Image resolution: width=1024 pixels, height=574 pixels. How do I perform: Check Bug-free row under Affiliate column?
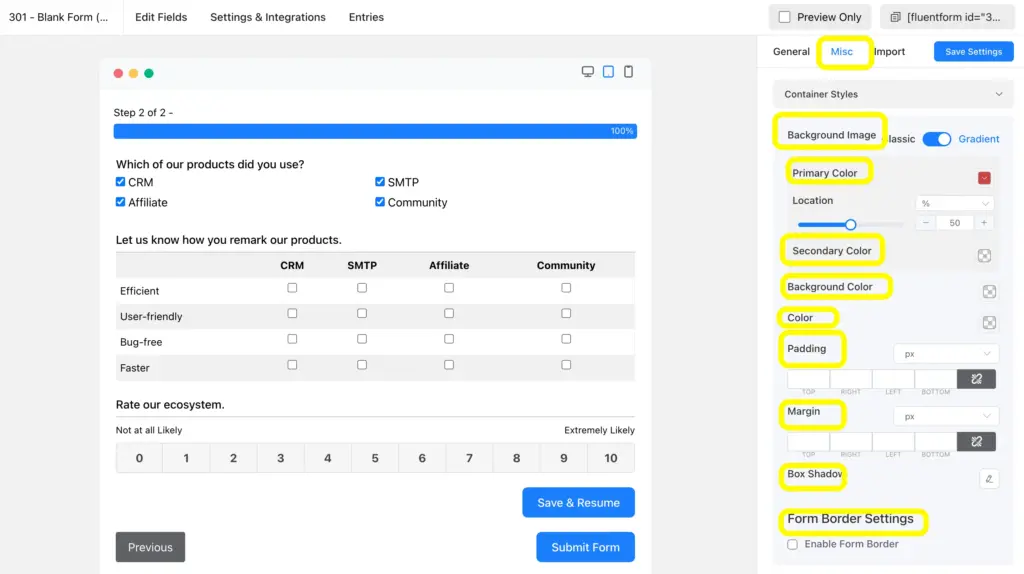tap(449, 339)
